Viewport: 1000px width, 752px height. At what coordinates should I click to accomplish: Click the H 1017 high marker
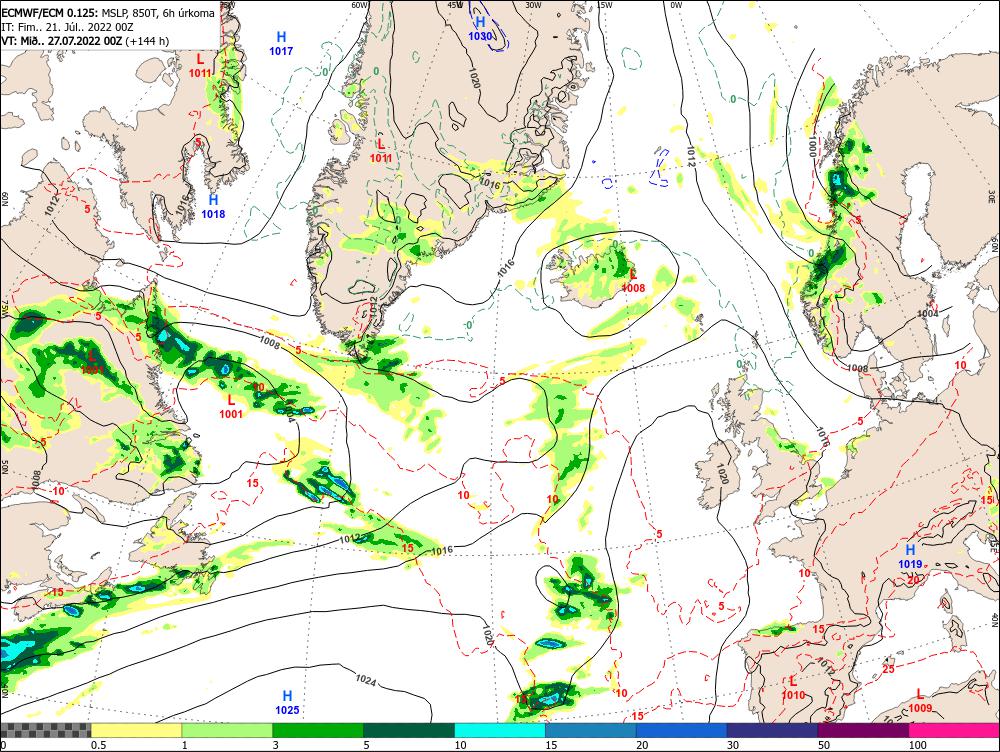(x=281, y=43)
